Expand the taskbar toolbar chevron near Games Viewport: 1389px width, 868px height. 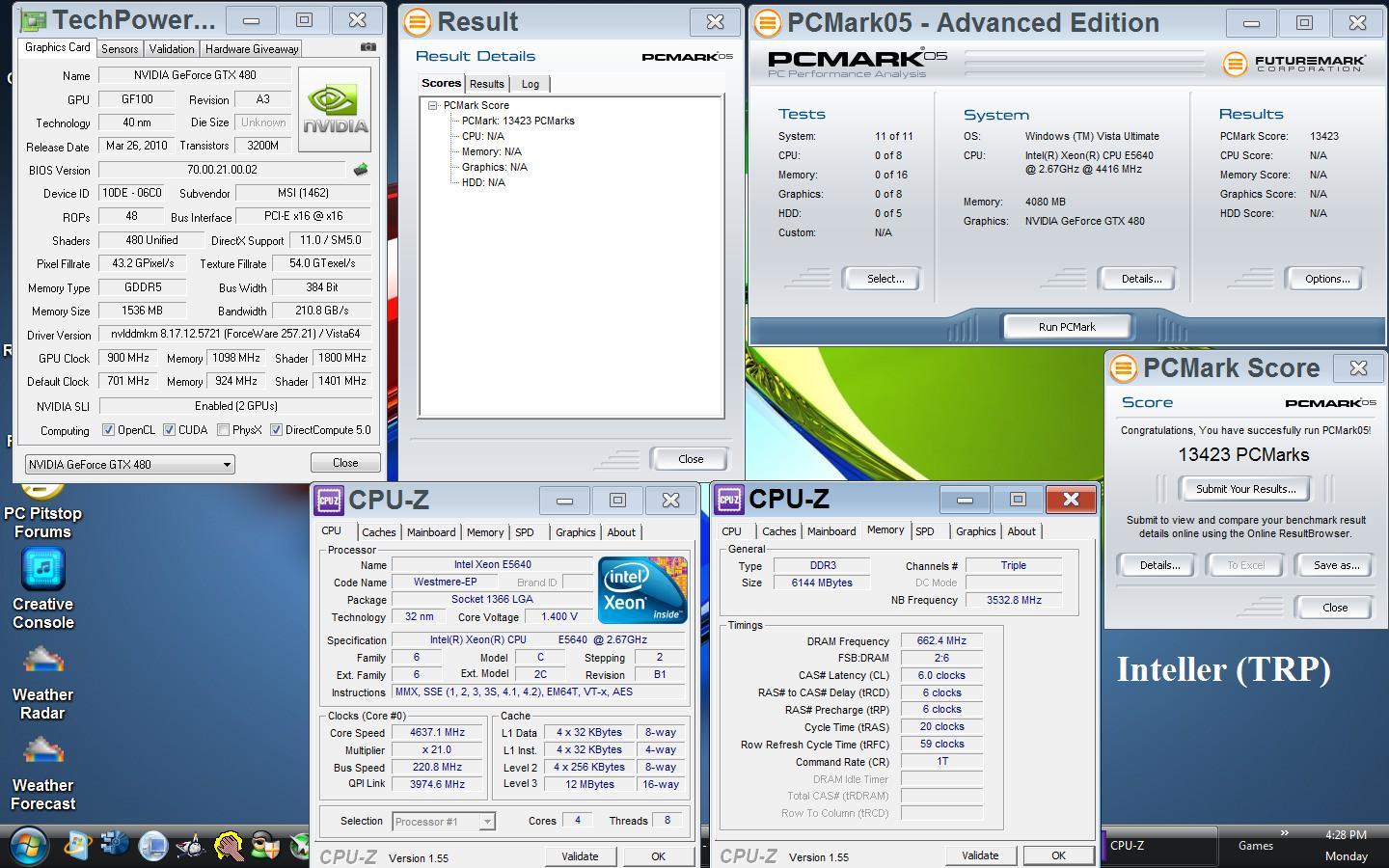point(1284,833)
